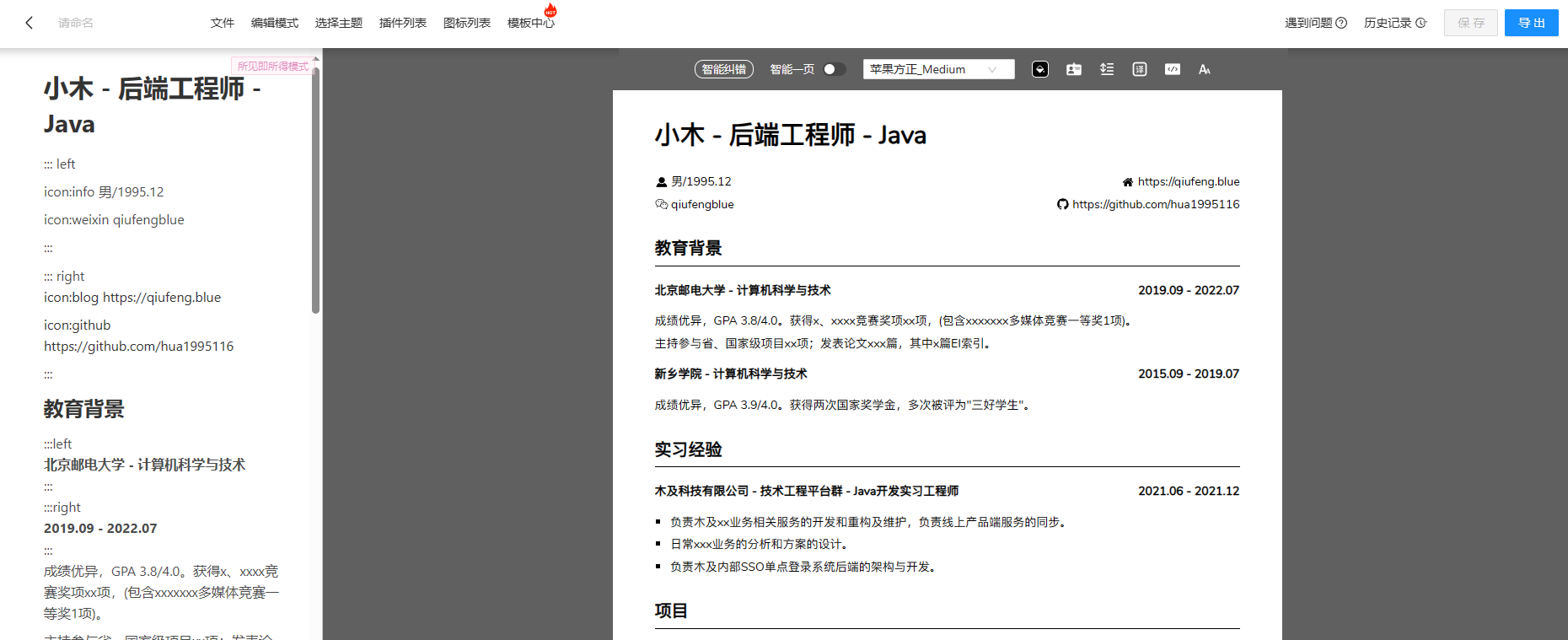Open the 选择主题 theme menu
Screen dimensions: 1568x640
coord(339,23)
